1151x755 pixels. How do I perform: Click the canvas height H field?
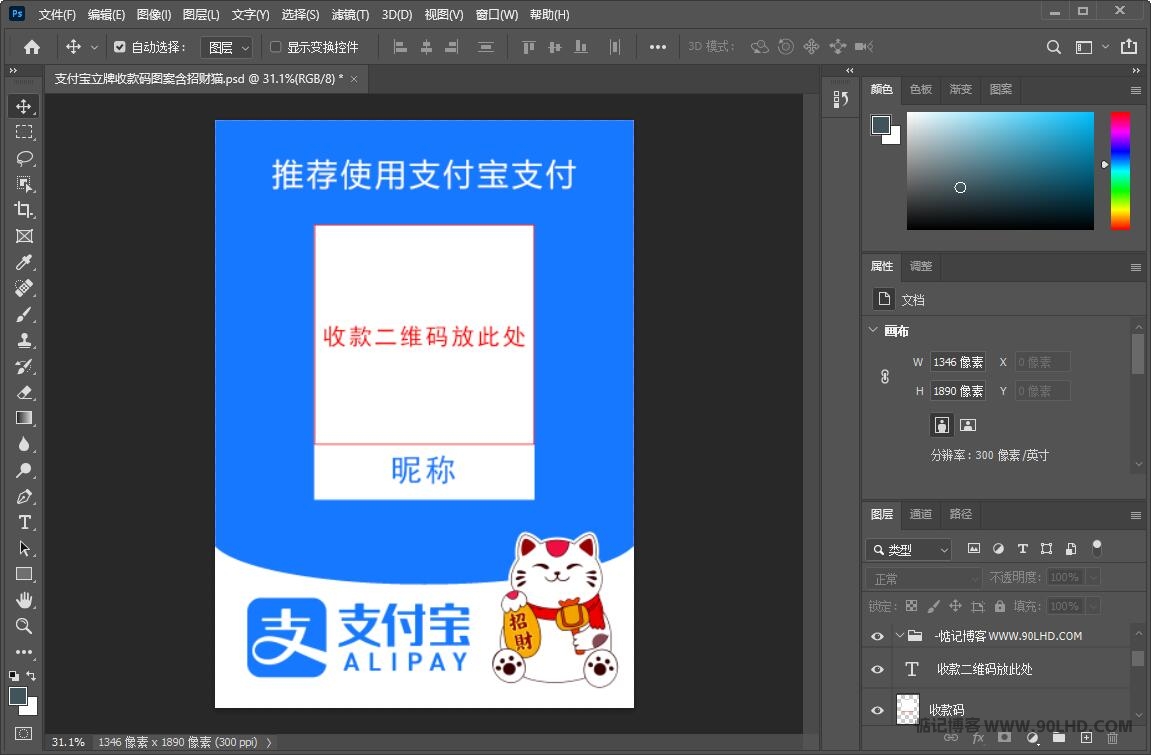pyautogui.click(x=958, y=391)
